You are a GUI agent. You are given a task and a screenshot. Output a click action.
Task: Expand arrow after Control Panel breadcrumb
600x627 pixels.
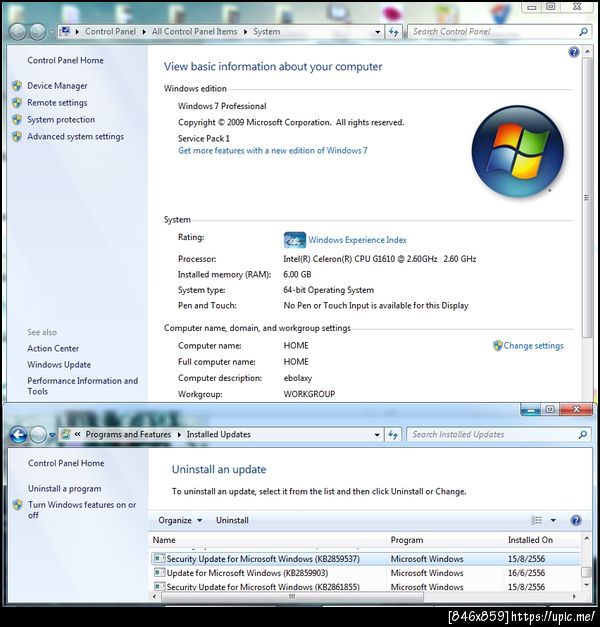(x=144, y=32)
